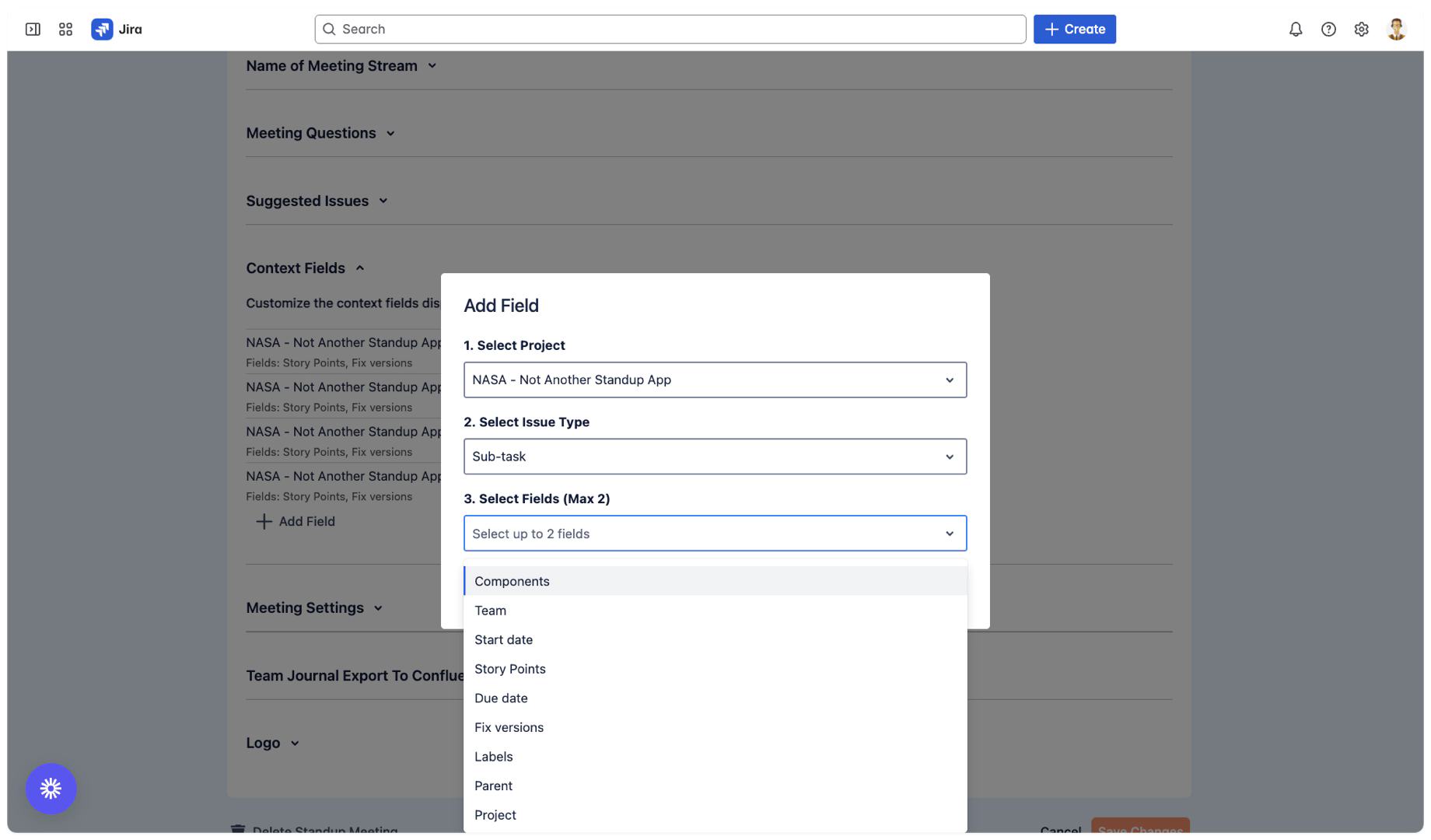
Task: Click the '2. Select Issue Type' label
Action: pos(527,422)
